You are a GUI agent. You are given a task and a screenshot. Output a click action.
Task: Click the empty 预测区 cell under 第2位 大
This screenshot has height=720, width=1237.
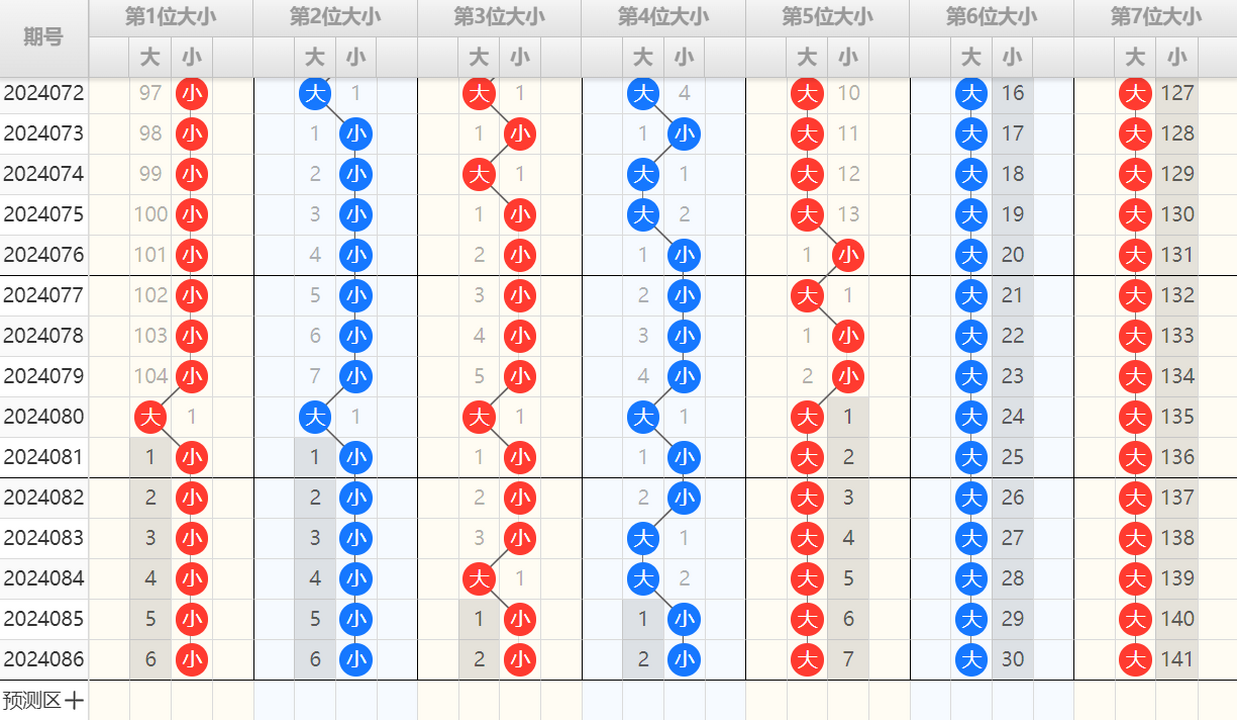(315, 701)
